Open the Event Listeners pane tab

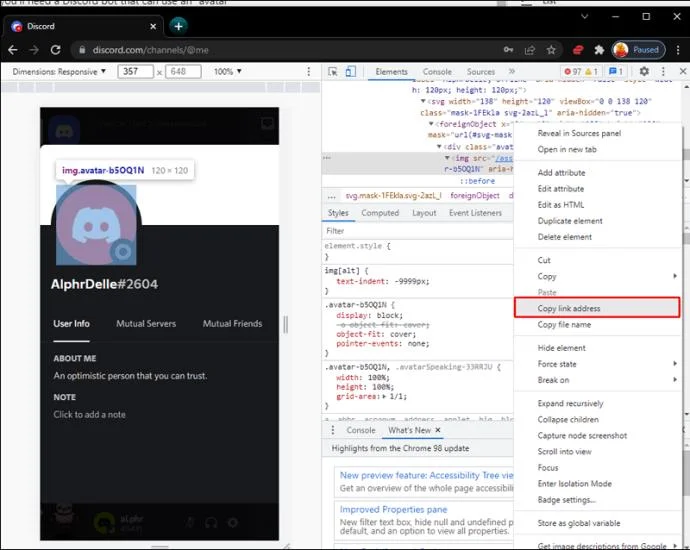coord(475,213)
